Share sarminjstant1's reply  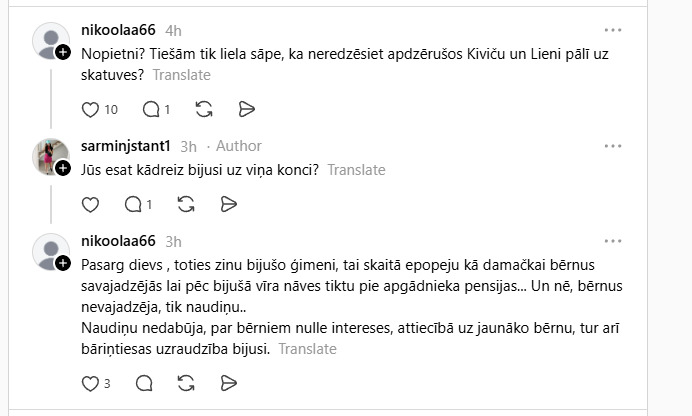click(228, 204)
